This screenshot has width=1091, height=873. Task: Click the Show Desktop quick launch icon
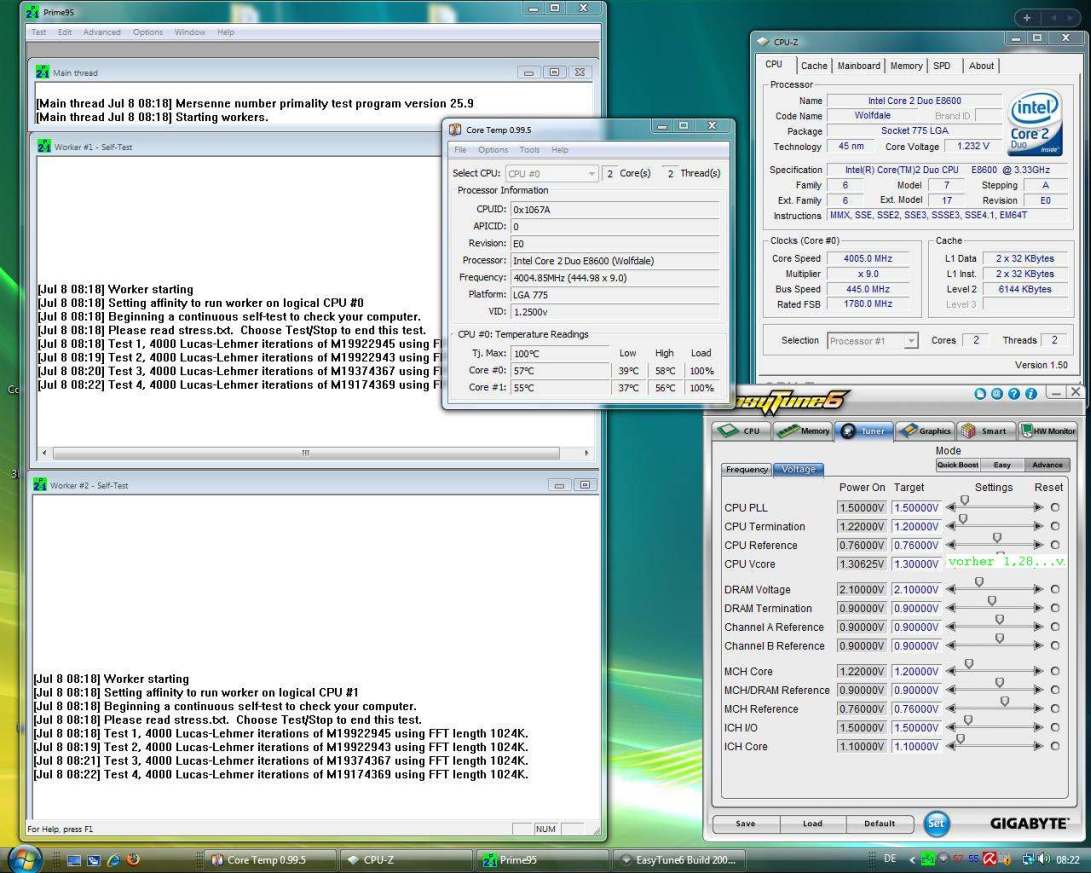(74, 860)
